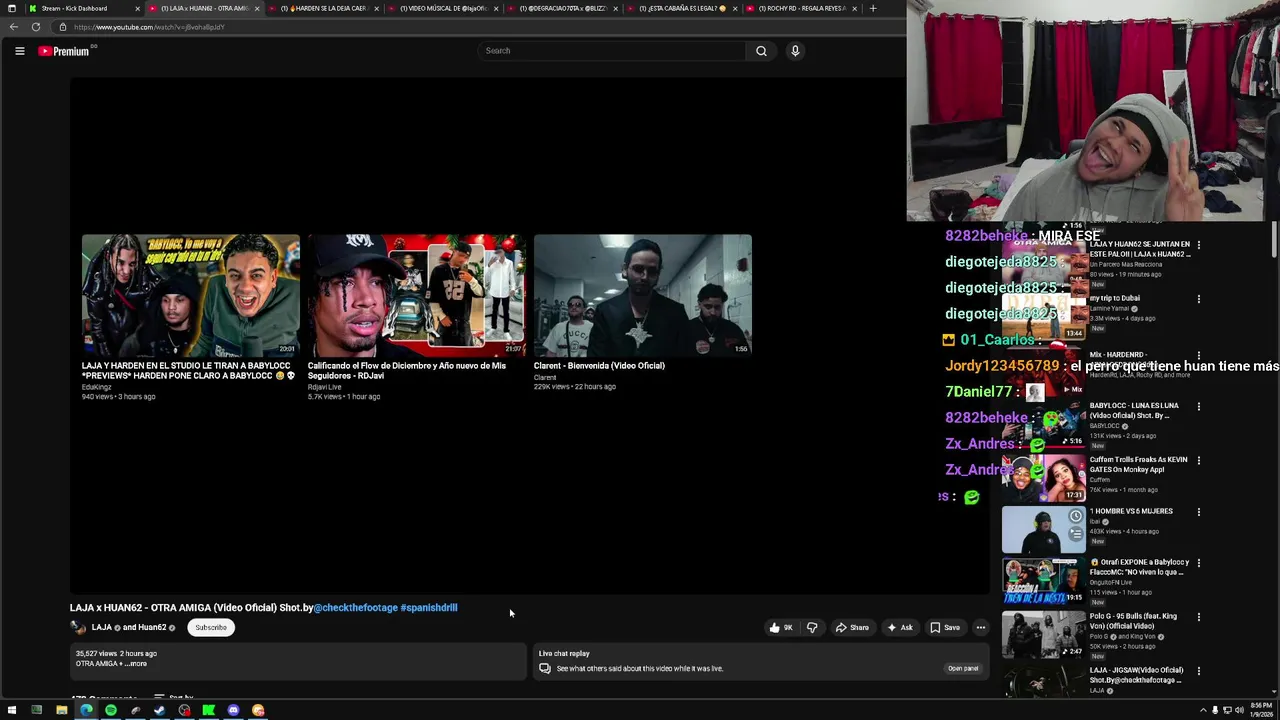Open the Polo G - 95 Bulls thumbnail

point(1044,634)
